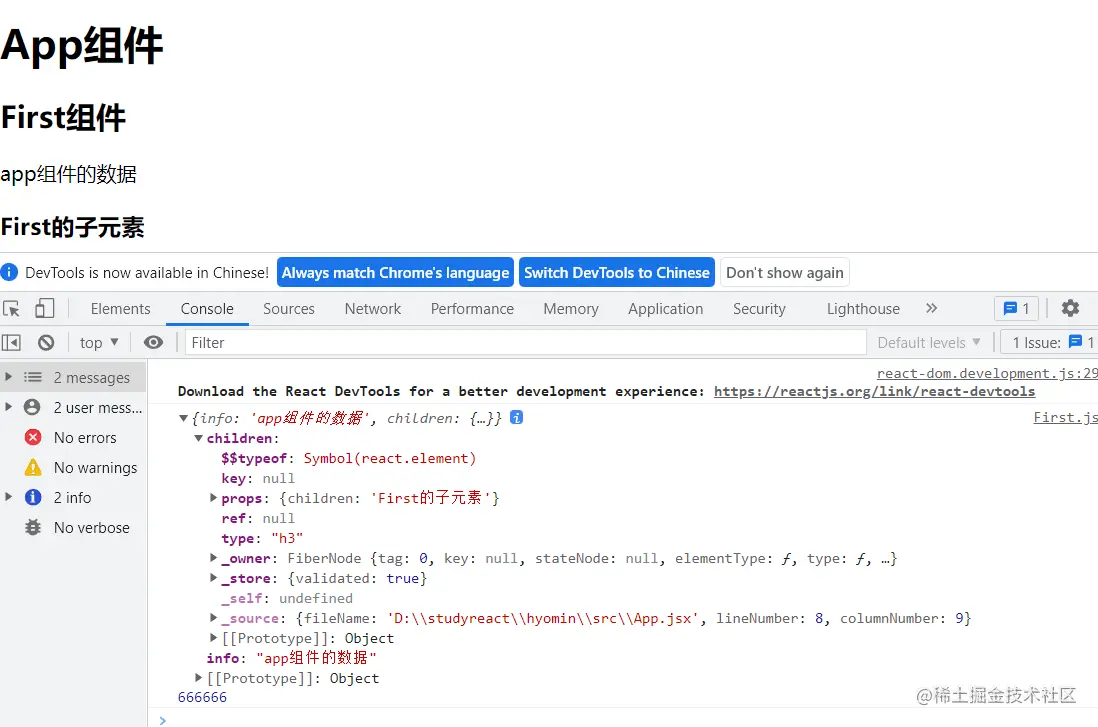Expand the _source property arrow
The image size is (1098, 727).
[214, 618]
